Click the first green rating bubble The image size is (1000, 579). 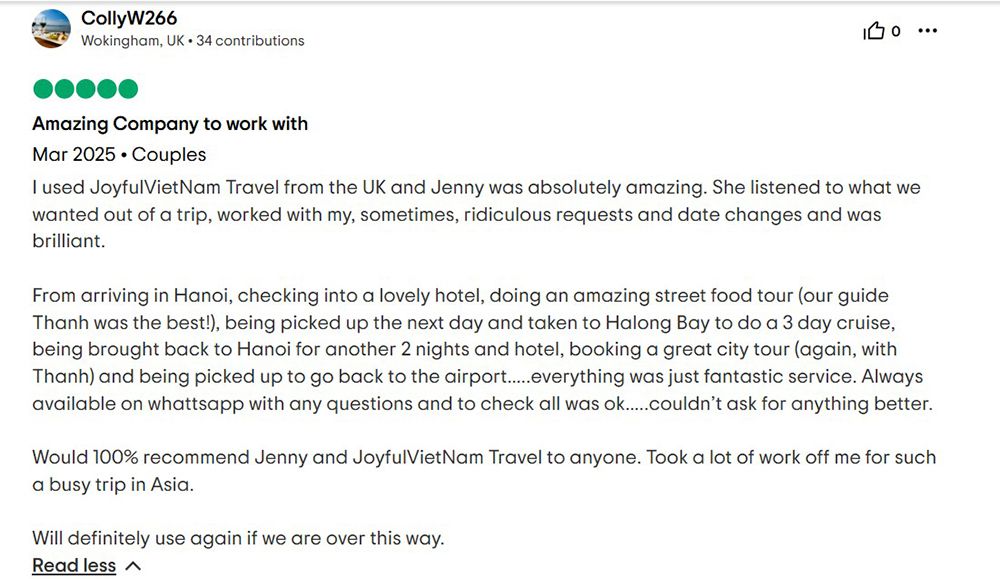[x=43, y=89]
